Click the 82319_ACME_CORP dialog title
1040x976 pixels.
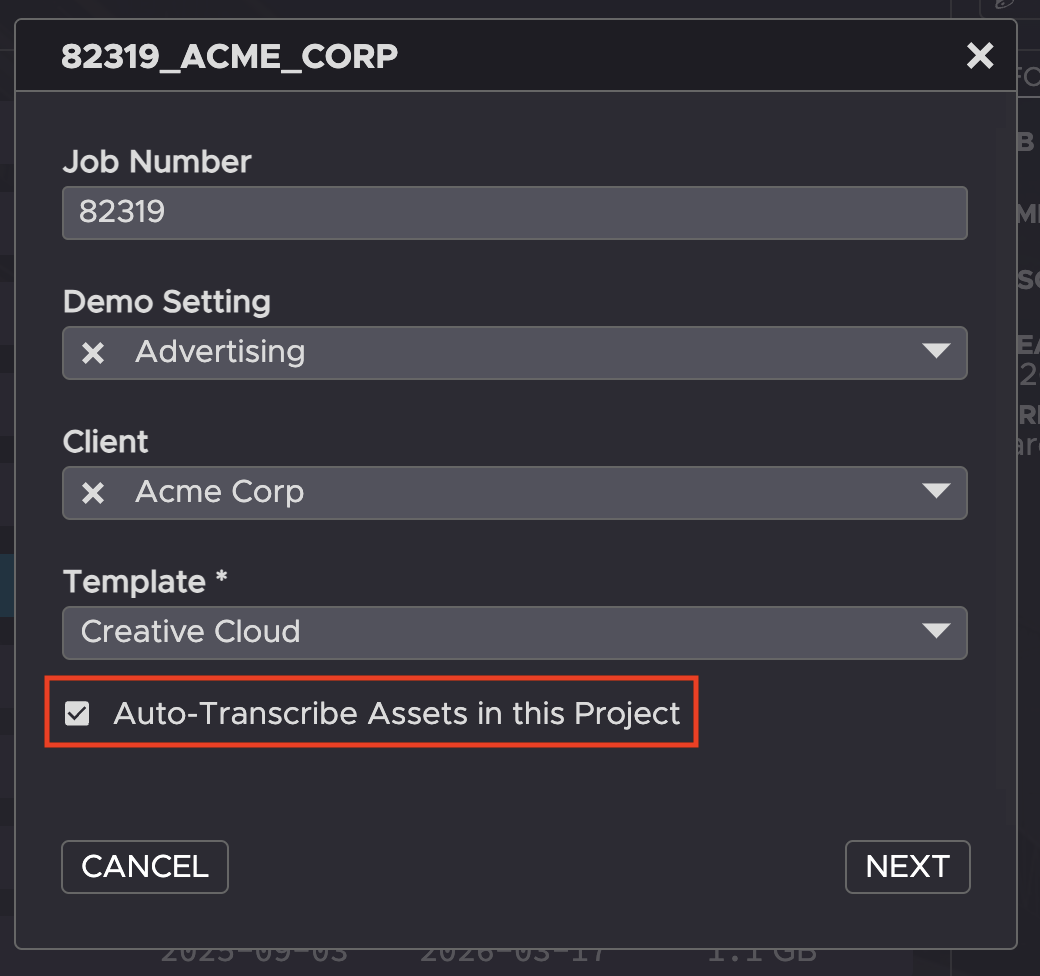pyautogui.click(x=229, y=57)
